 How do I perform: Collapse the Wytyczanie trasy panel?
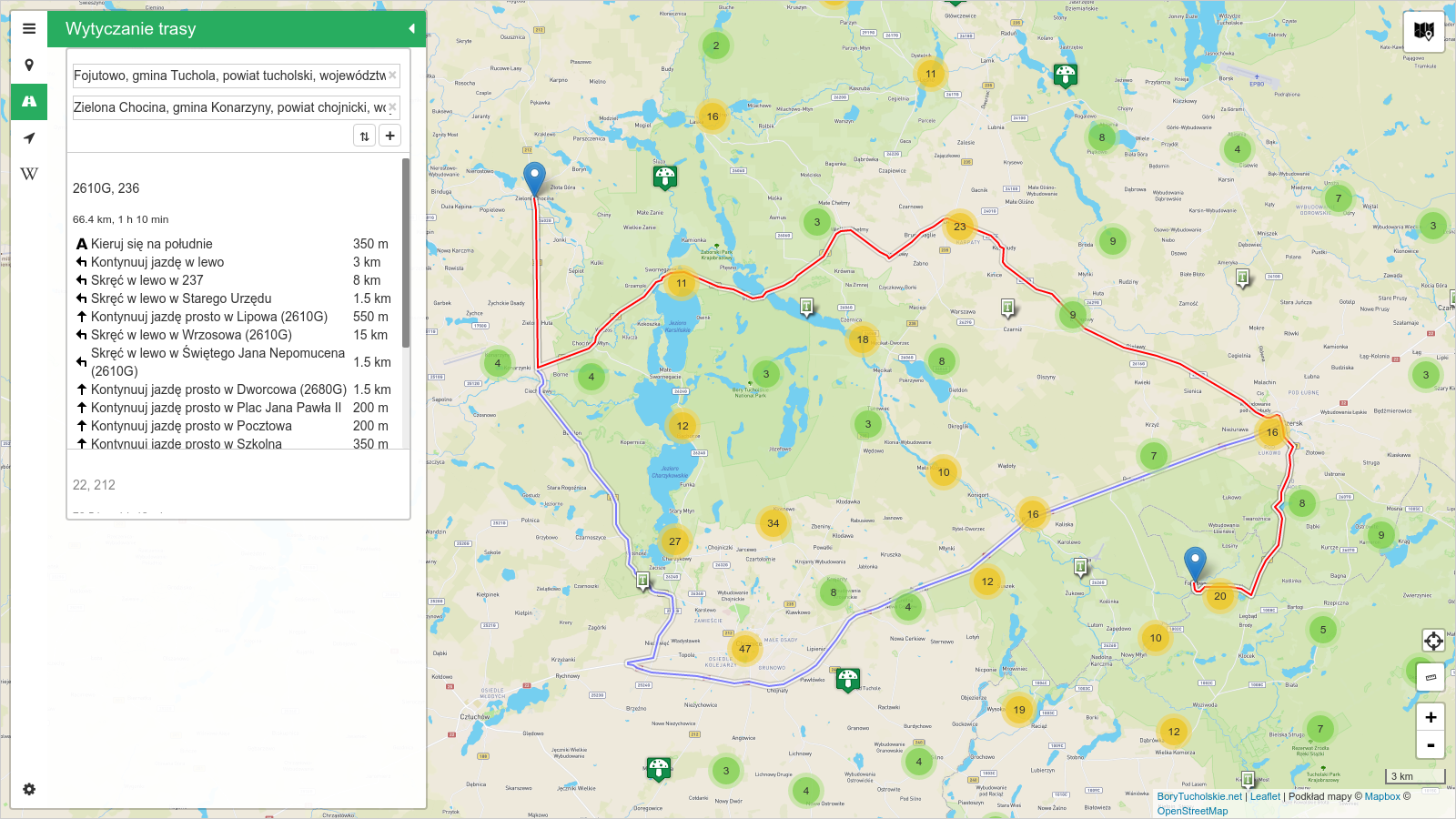[411, 29]
